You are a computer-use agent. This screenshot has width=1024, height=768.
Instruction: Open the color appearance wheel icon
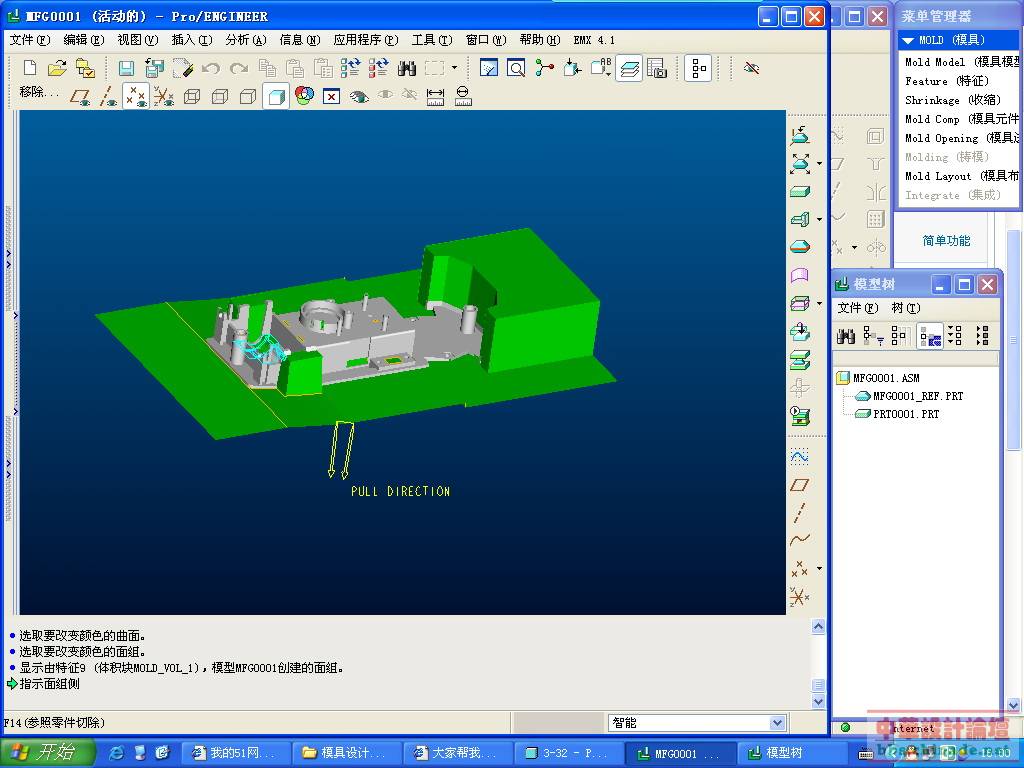coord(304,96)
